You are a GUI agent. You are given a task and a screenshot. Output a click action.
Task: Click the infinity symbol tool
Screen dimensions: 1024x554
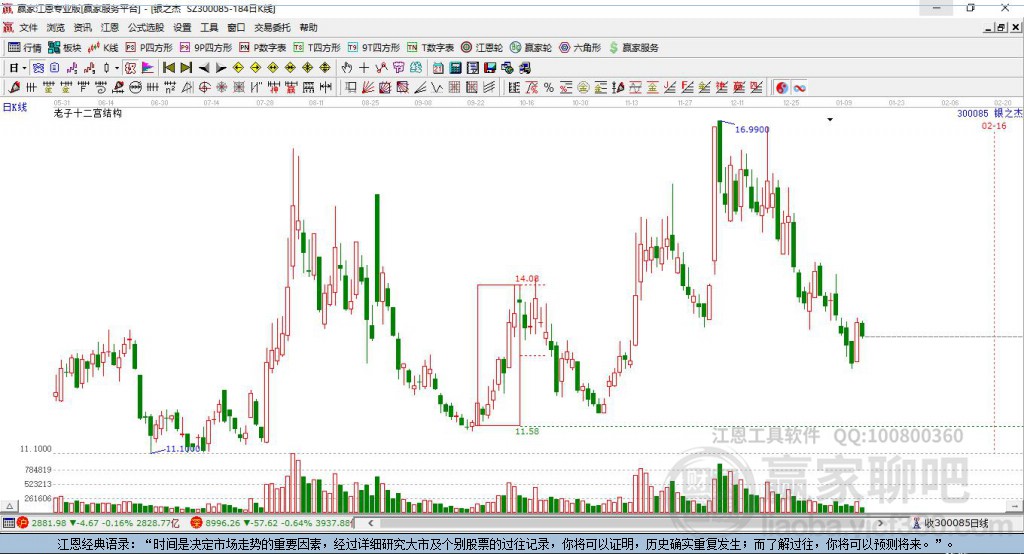pyautogui.click(x=799, y=88)
